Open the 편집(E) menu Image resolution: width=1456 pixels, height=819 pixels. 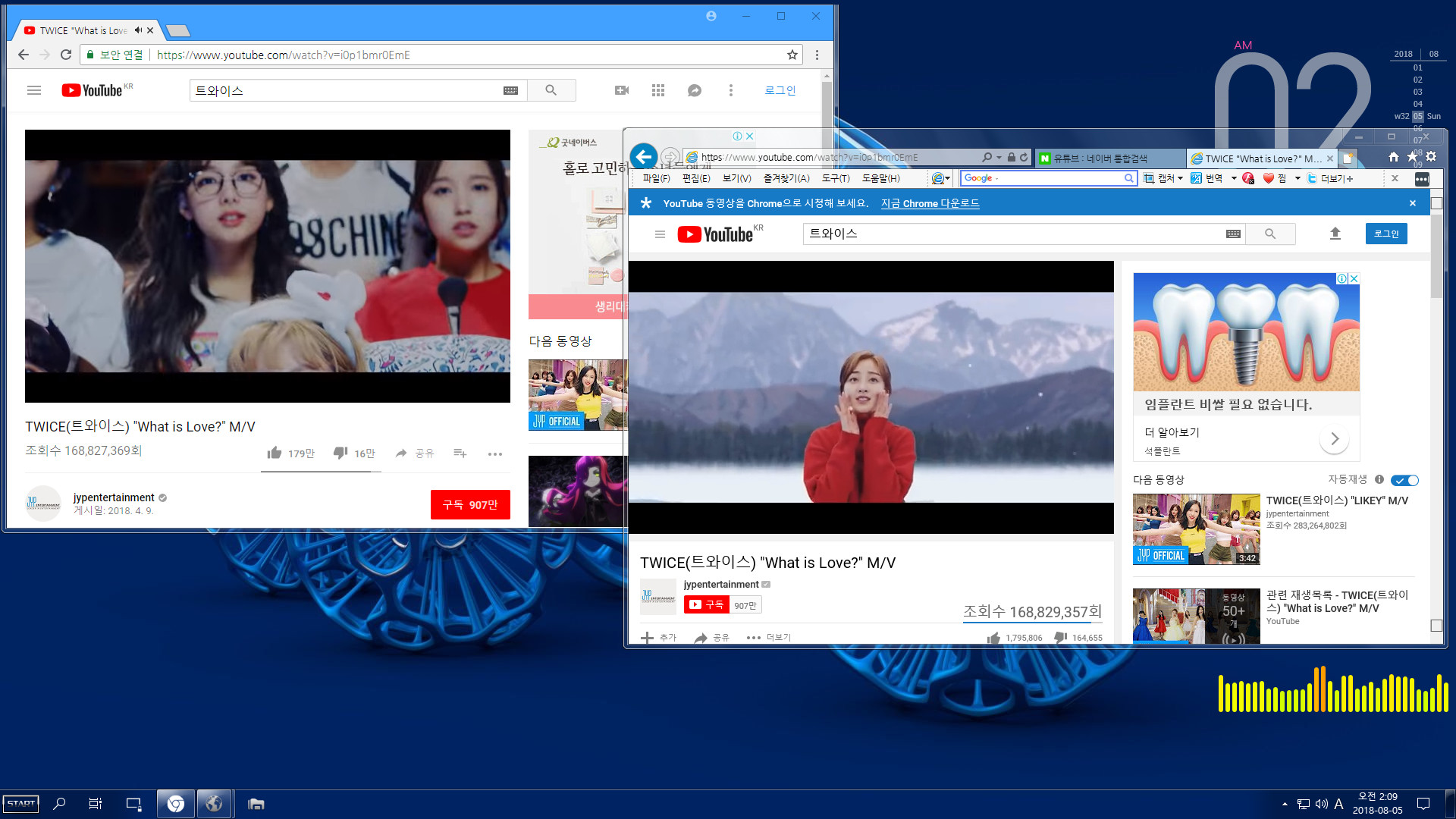tap(696, 178)
